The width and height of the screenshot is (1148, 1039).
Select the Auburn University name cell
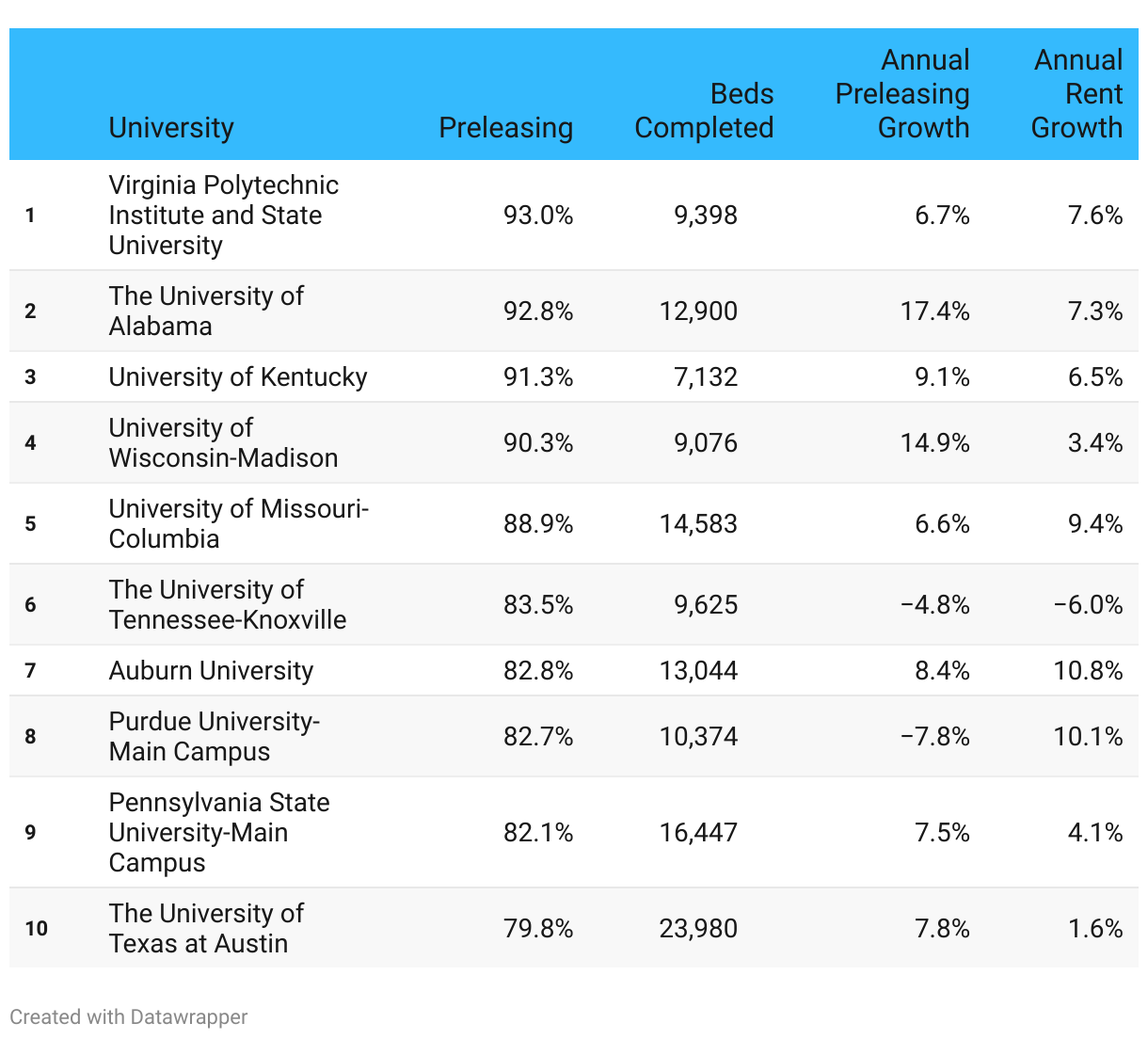point(211,671)
